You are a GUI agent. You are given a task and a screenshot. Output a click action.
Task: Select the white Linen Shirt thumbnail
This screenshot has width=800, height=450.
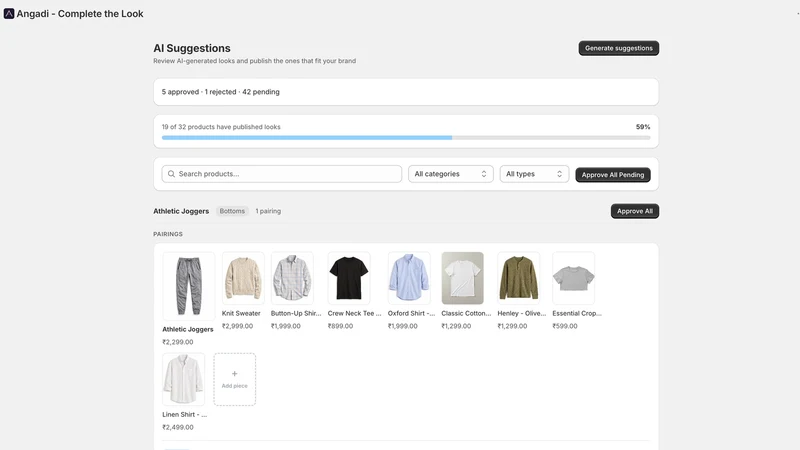[x=184, y=379]
